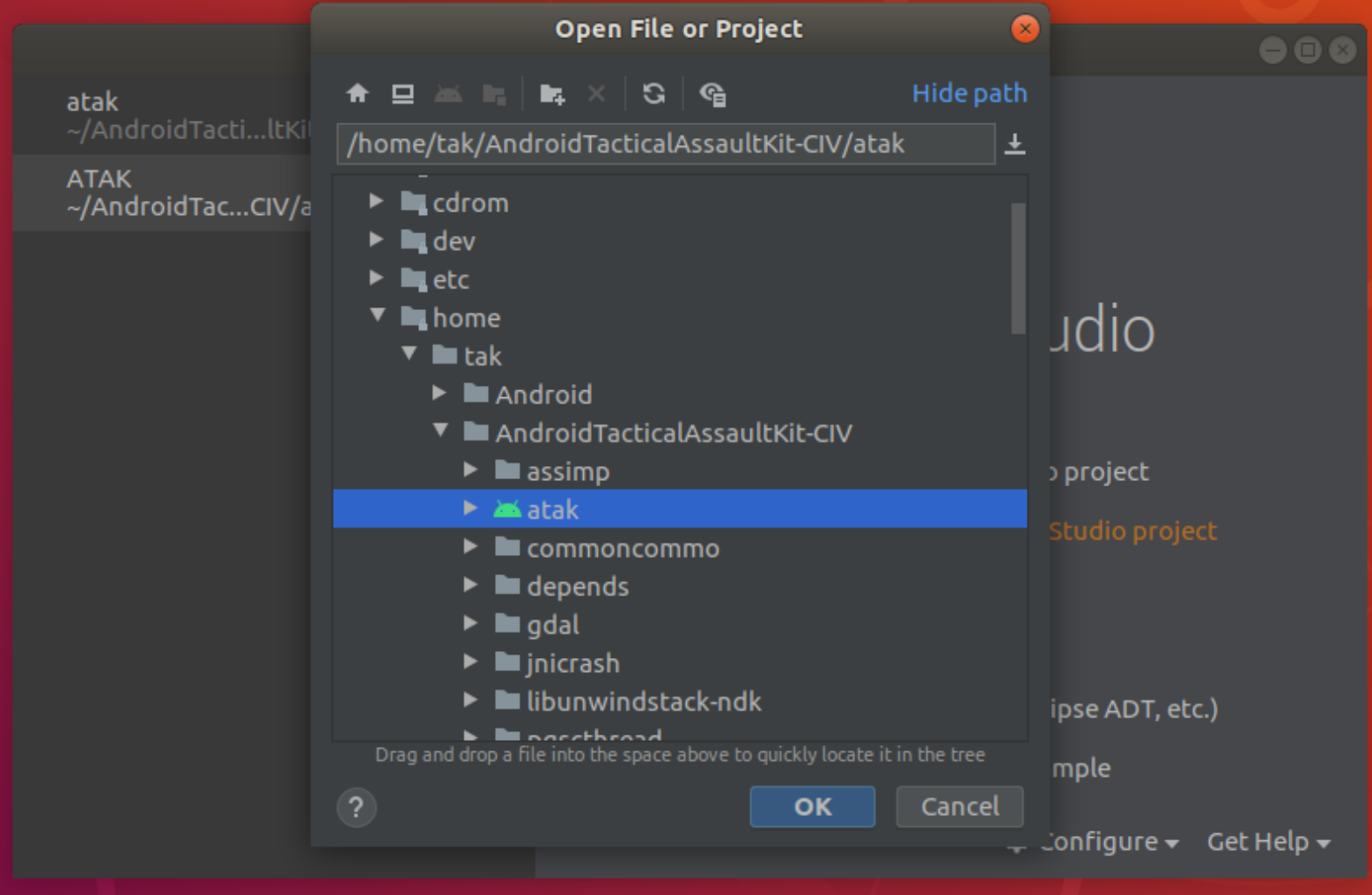Maximize the Android Studio welcome window
This screenshot has height=895, width=1372.
tap(1308, 50)
